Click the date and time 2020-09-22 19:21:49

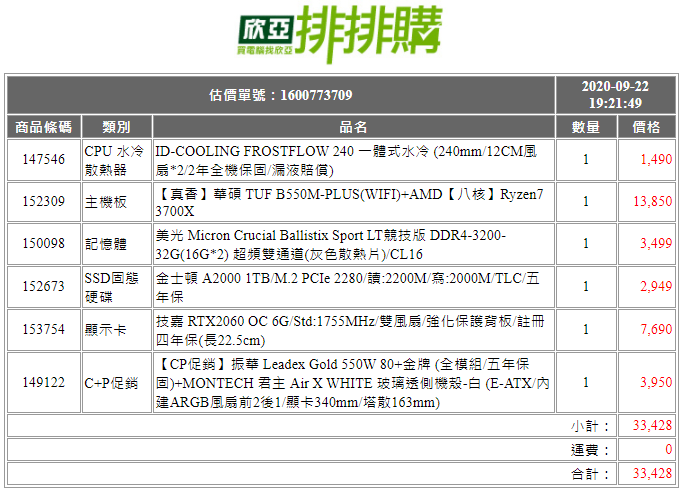pyautogui.click(x=615, y=94)
